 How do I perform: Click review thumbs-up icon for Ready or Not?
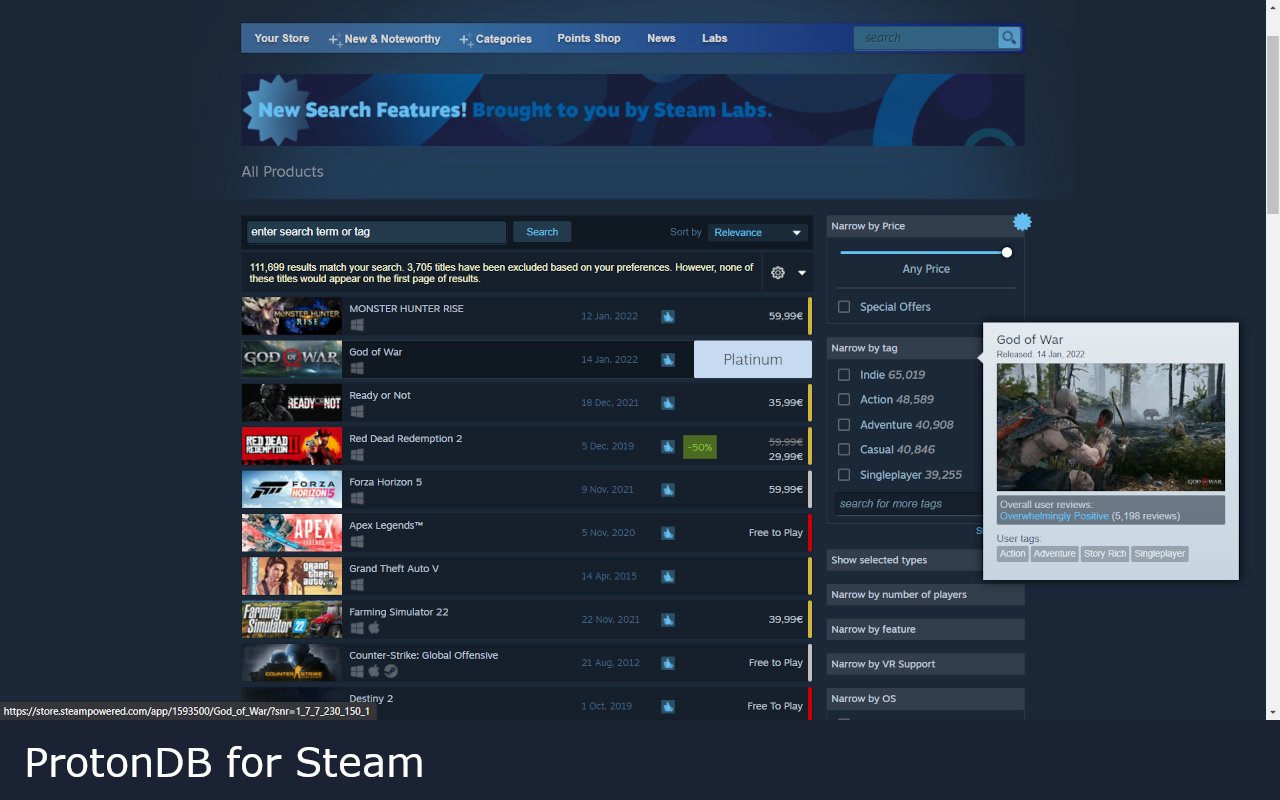pos(667,403)
